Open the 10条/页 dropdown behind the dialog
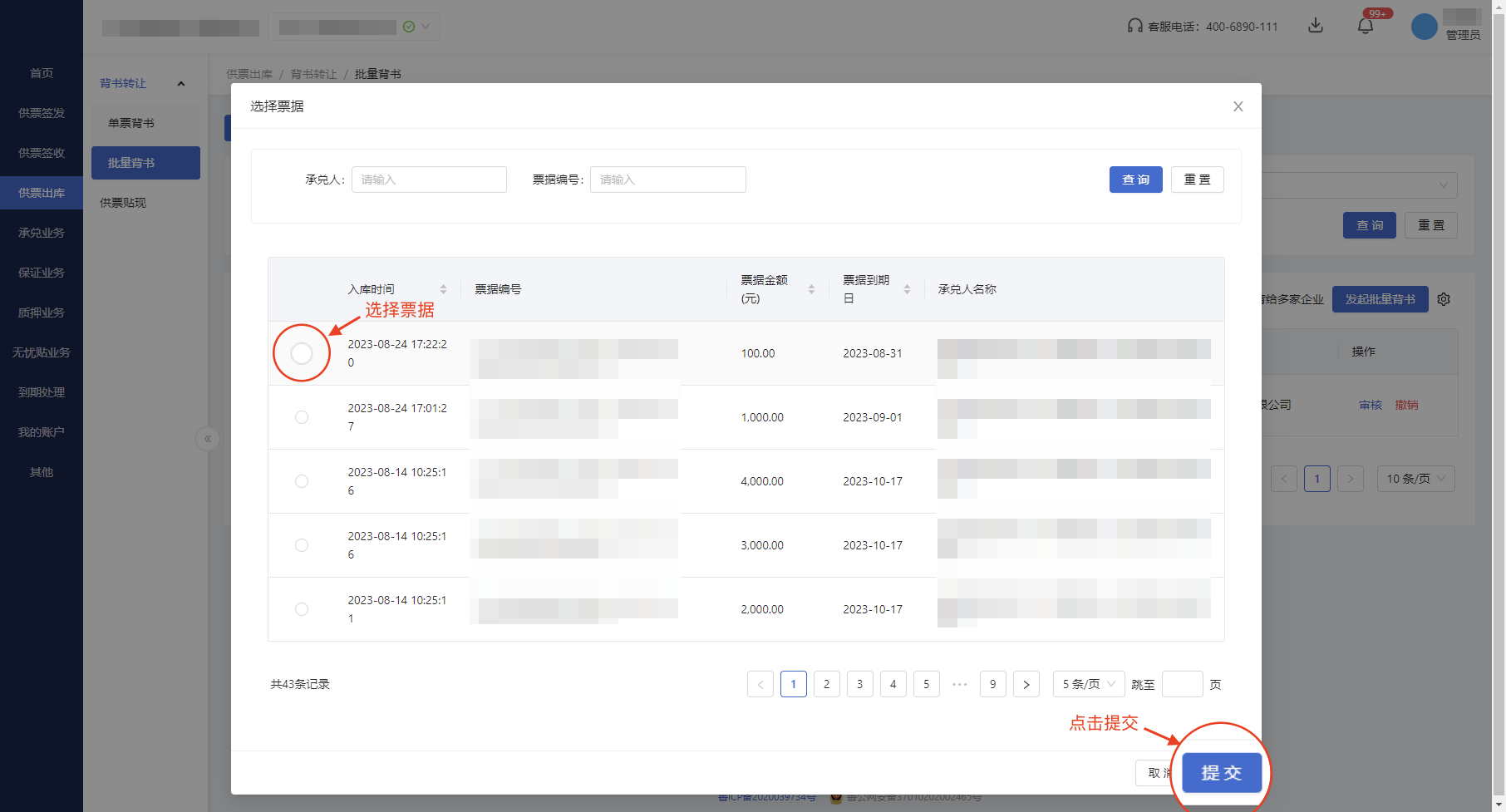 coord(1415,479)
